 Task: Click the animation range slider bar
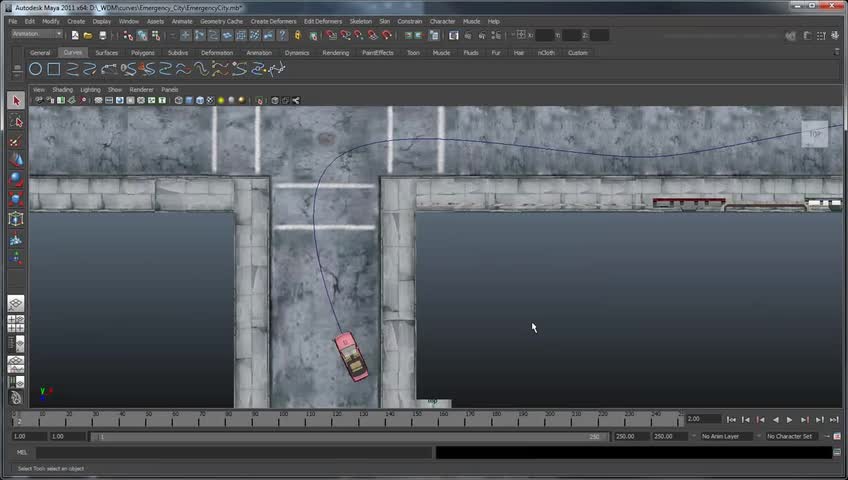[350, 436]
